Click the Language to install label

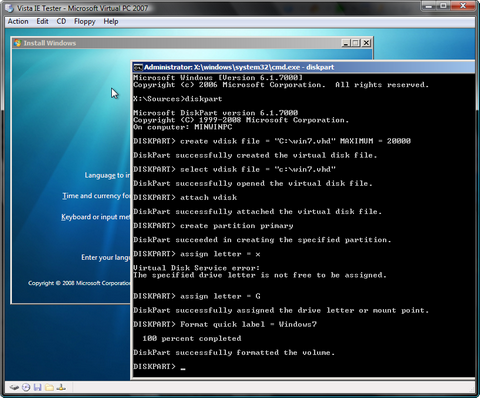[x=107, y=175]
